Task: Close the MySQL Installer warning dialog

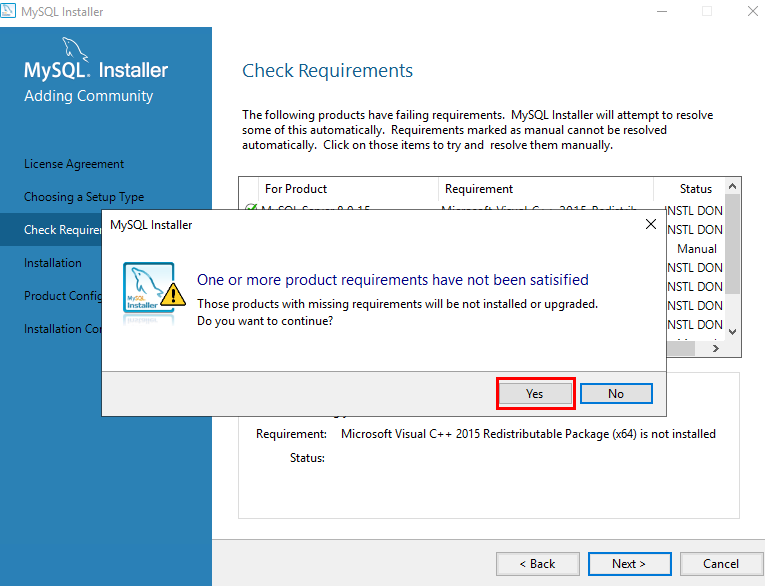Action: coord(651,224)
